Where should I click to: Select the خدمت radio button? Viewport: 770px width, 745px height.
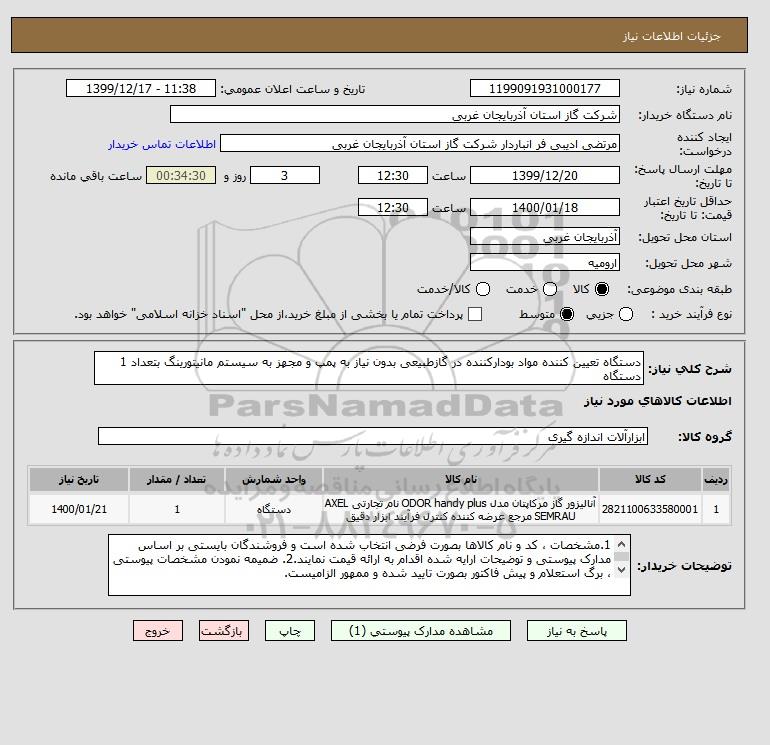tap(550, 289)
